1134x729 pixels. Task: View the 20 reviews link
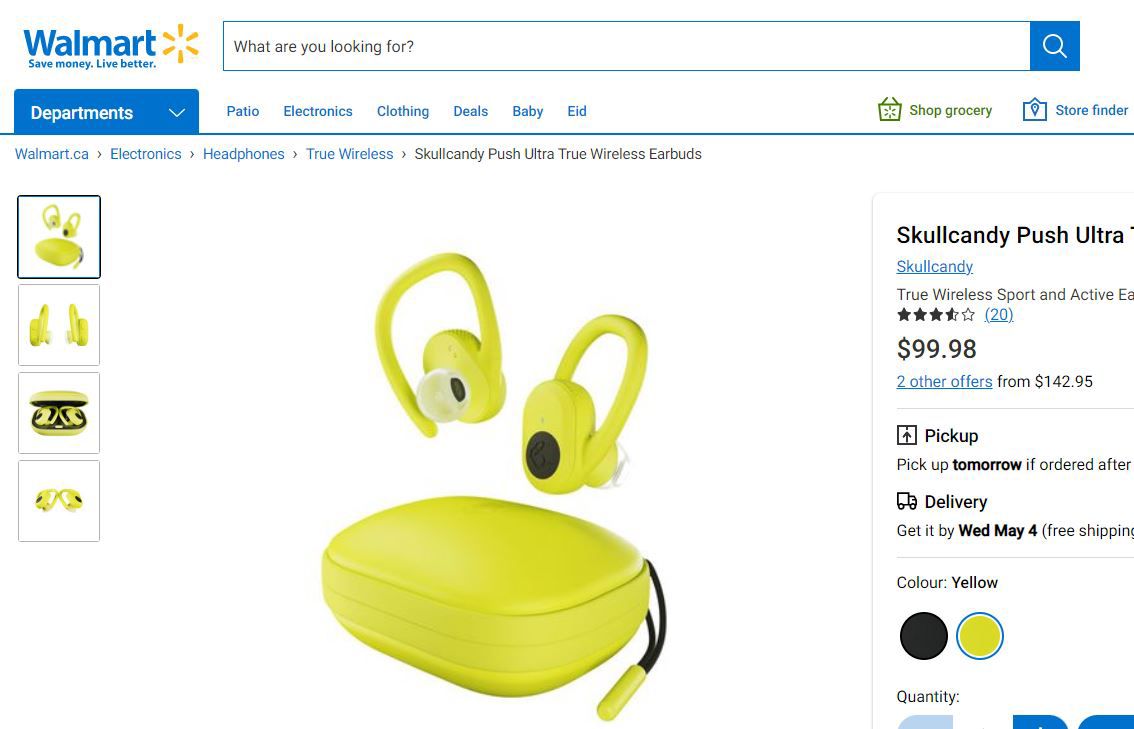[x=998, y=315]
